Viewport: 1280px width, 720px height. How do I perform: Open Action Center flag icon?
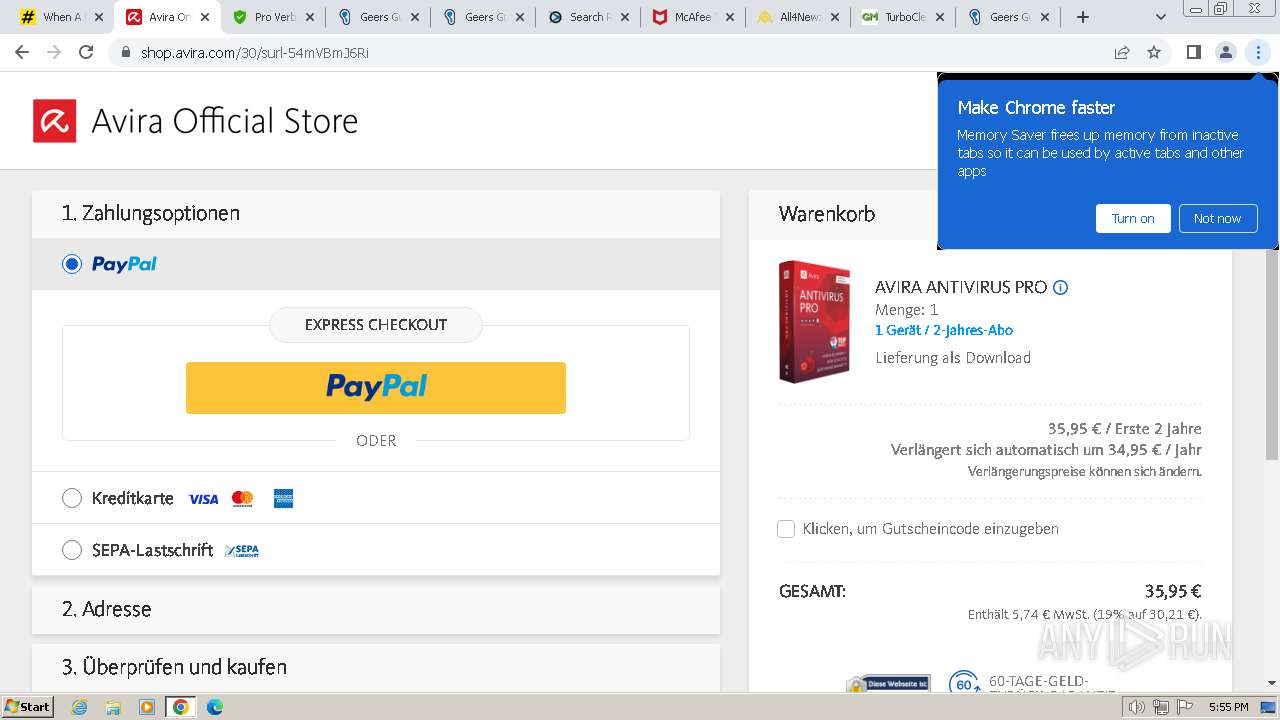click(1184, 707)
